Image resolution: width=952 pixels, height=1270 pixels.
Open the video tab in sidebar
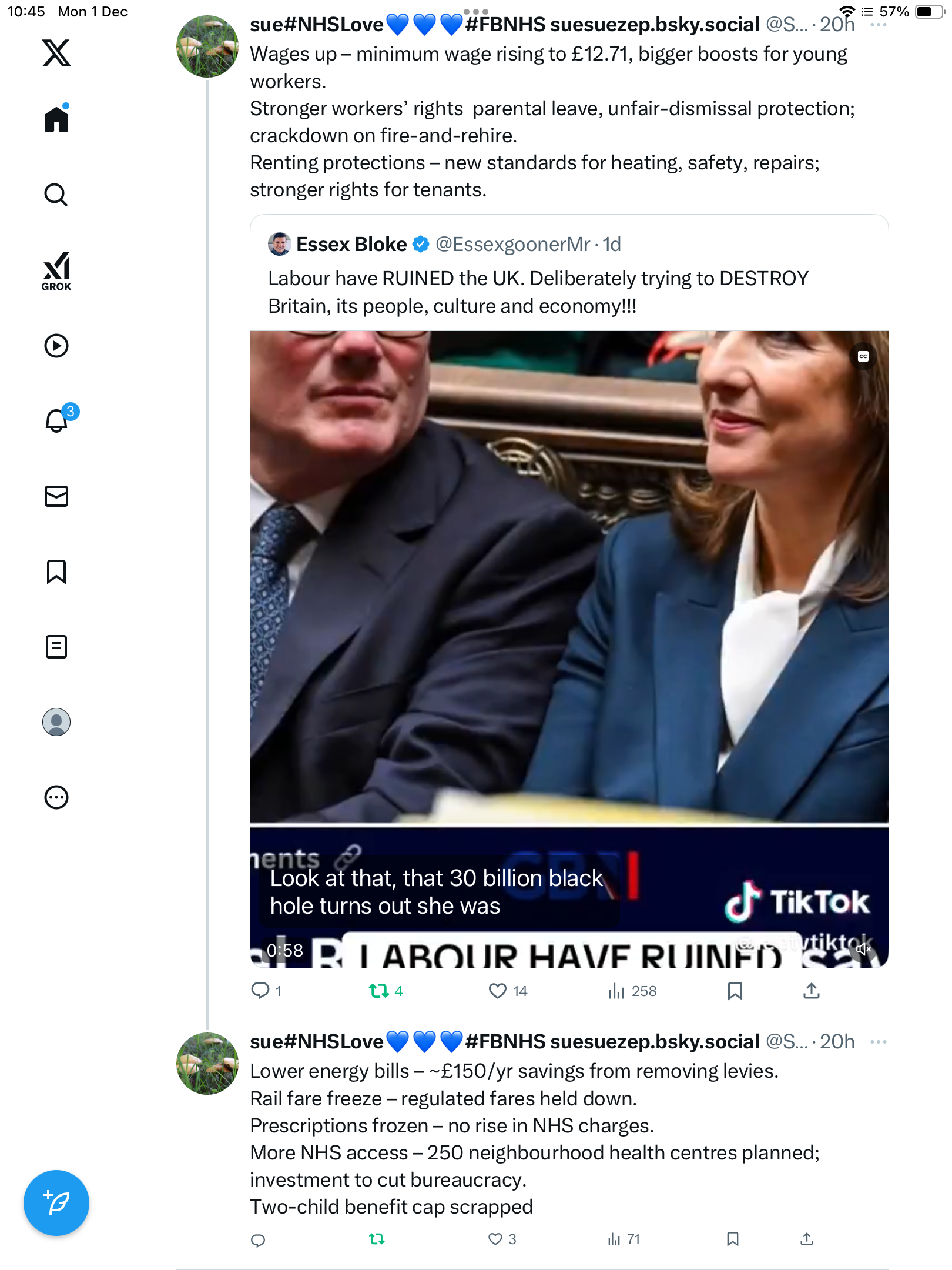pyautogui.click(x=56, y=346)
